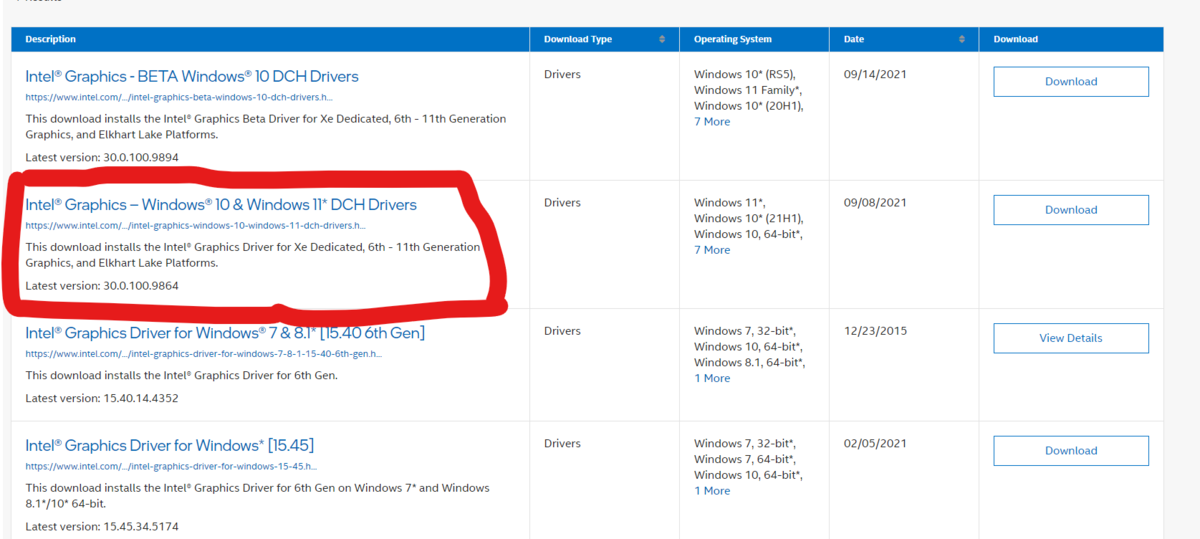Click the date 09/08/2021
The height and width of the screenshot is (539, 1200).
875,202
